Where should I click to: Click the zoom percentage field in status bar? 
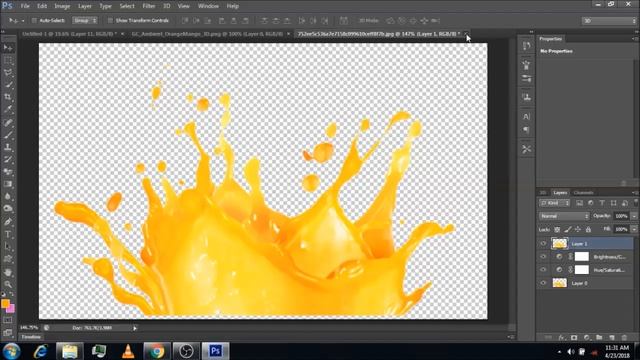coord(29,328)
